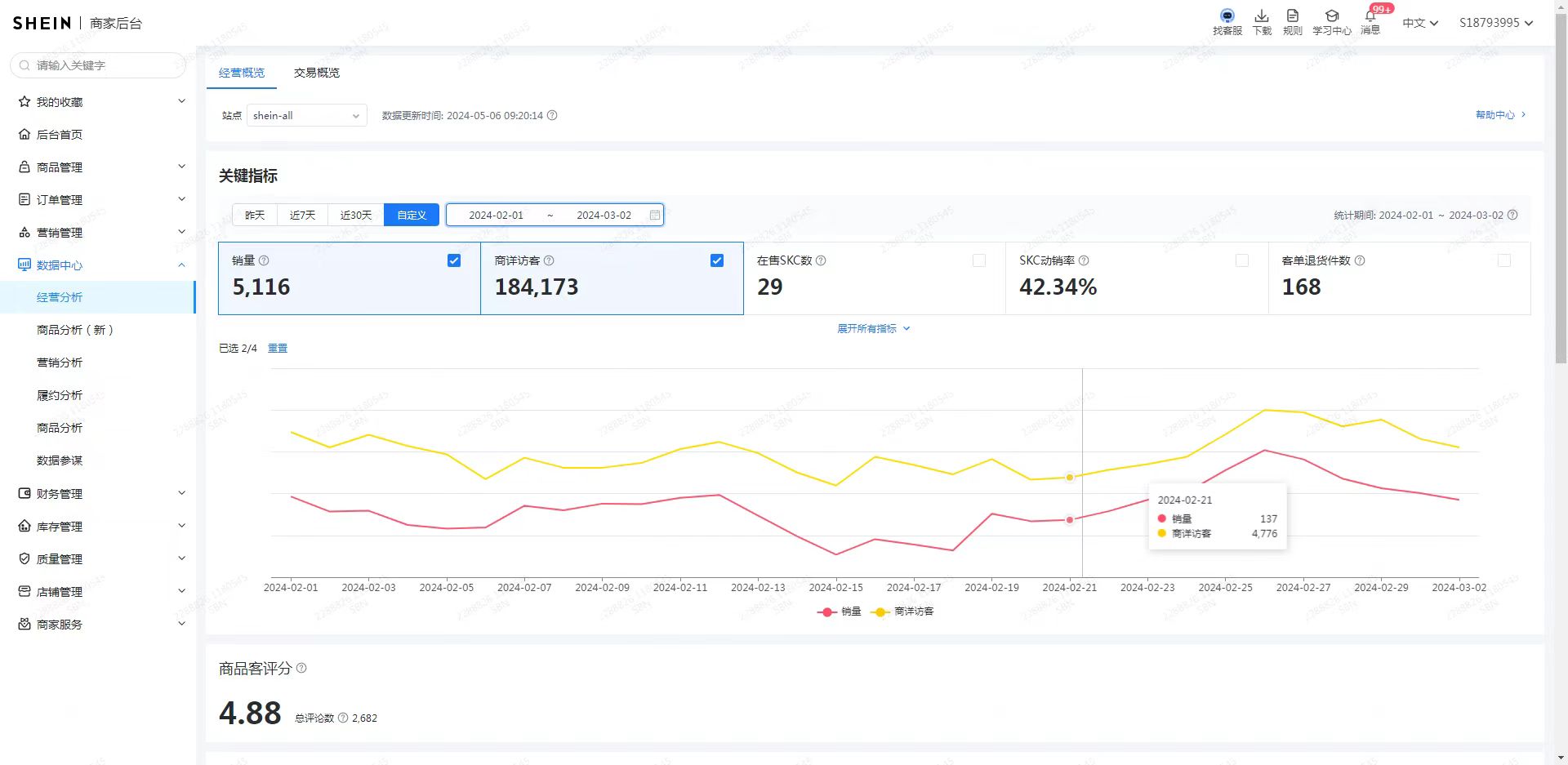This screenshot has width=1568, height=765.
Task: Open the 站点 shein-all dropdown
Action: pyautogui.click(x=306, y=115)
